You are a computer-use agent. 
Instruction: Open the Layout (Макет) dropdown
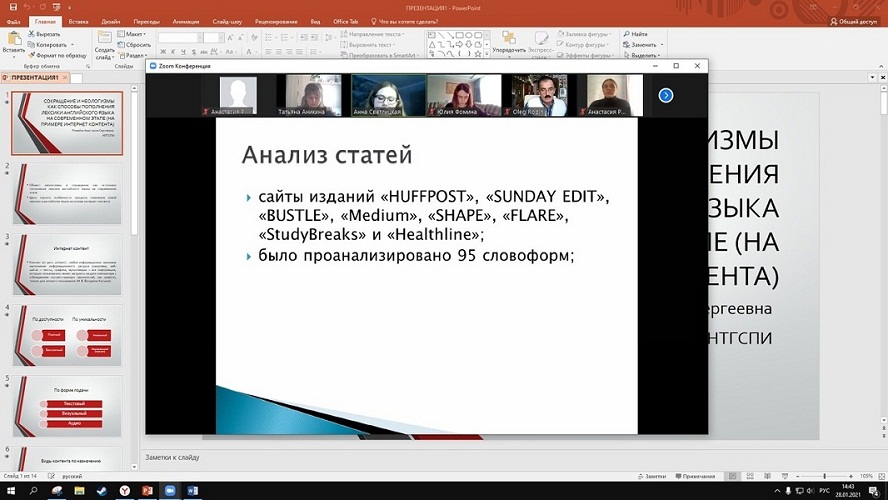coord(135,33)
